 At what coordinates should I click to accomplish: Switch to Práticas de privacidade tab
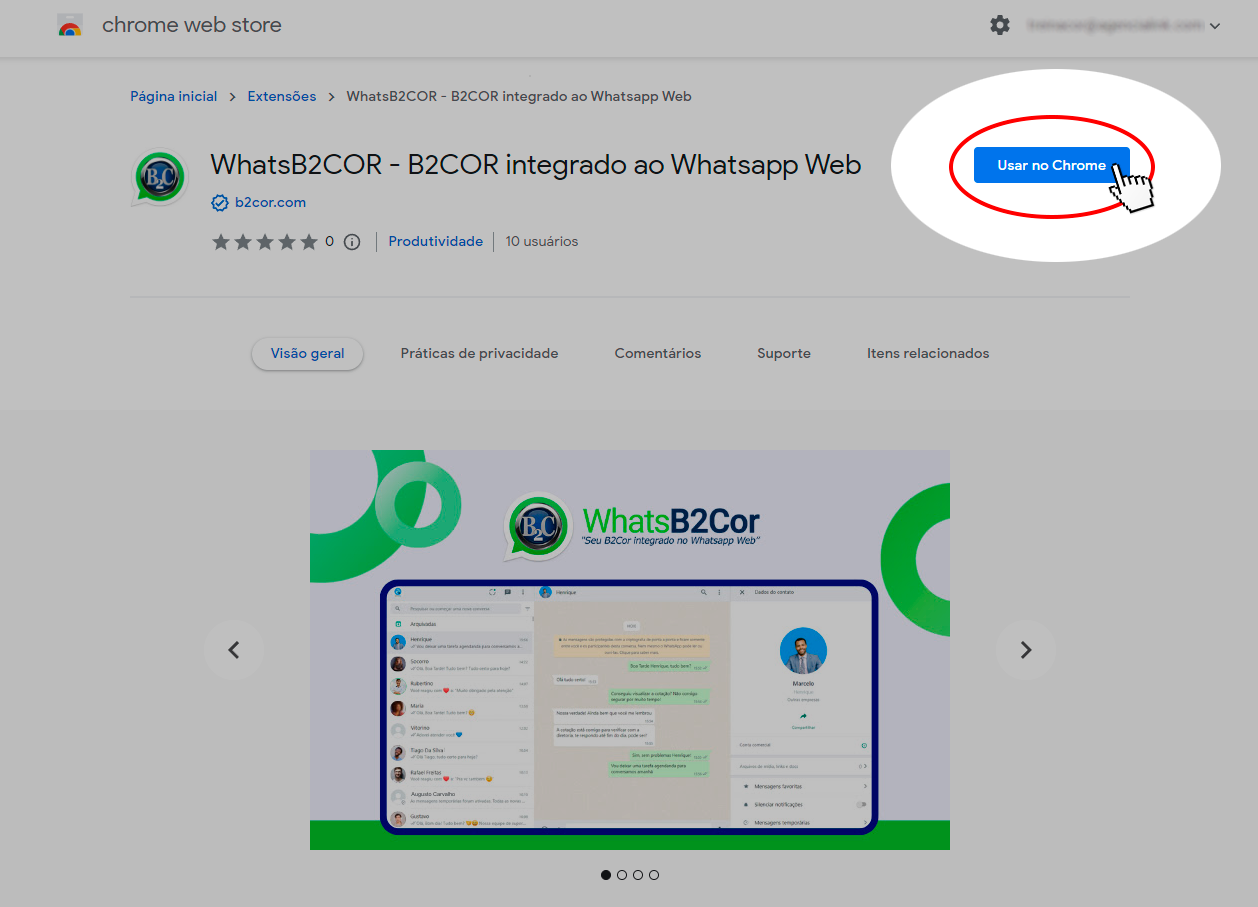click(479, 353)
